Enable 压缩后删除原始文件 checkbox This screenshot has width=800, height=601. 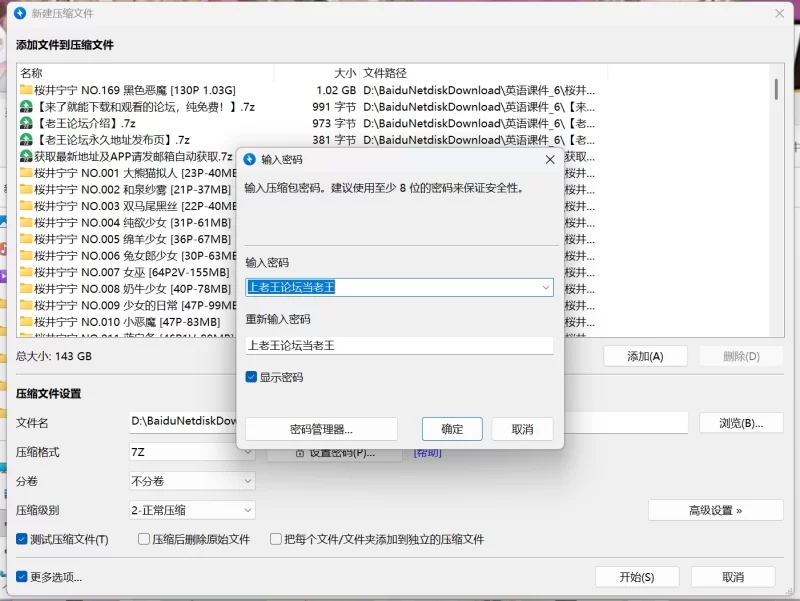point(144,539)
